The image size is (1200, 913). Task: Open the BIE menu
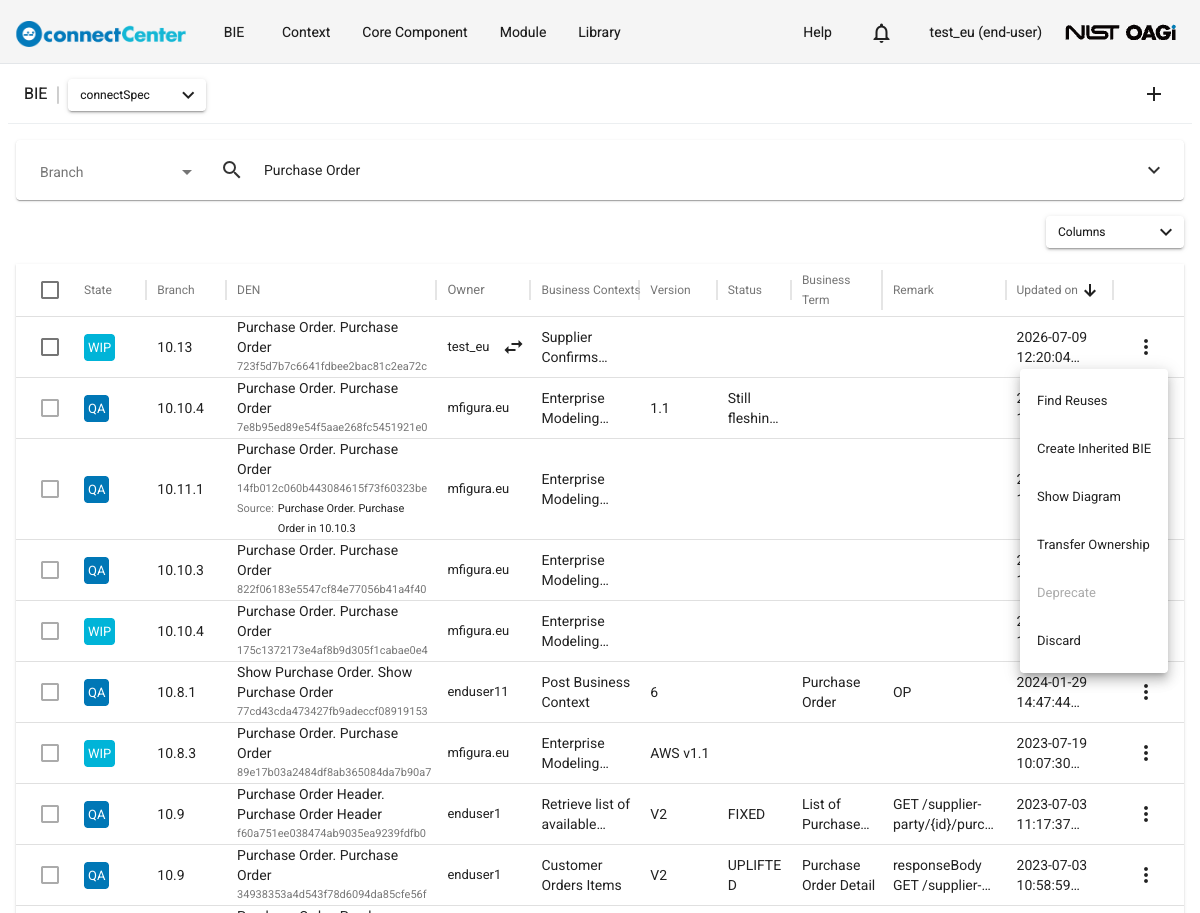[234, 32]
